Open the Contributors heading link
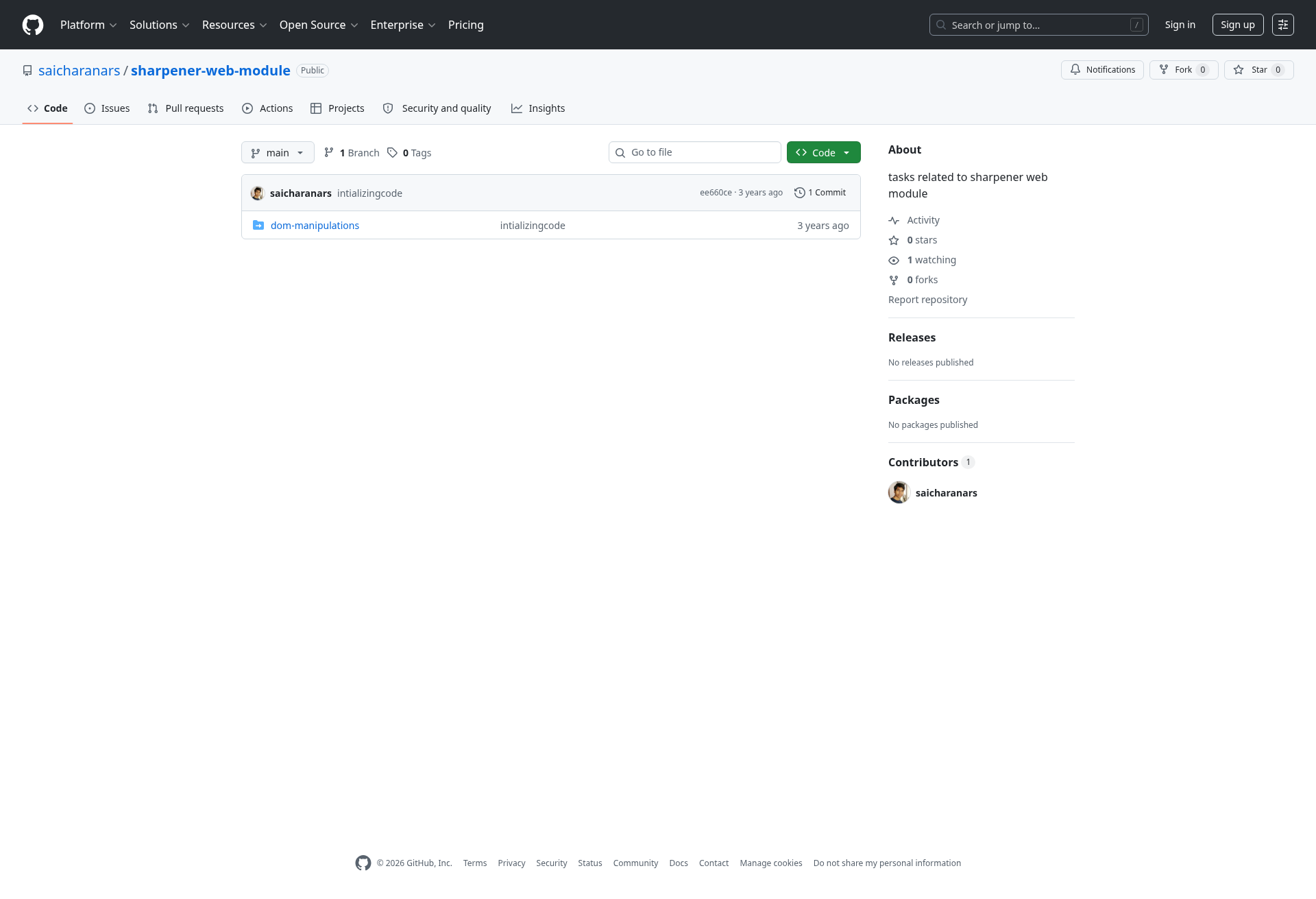 click(931, 462)
